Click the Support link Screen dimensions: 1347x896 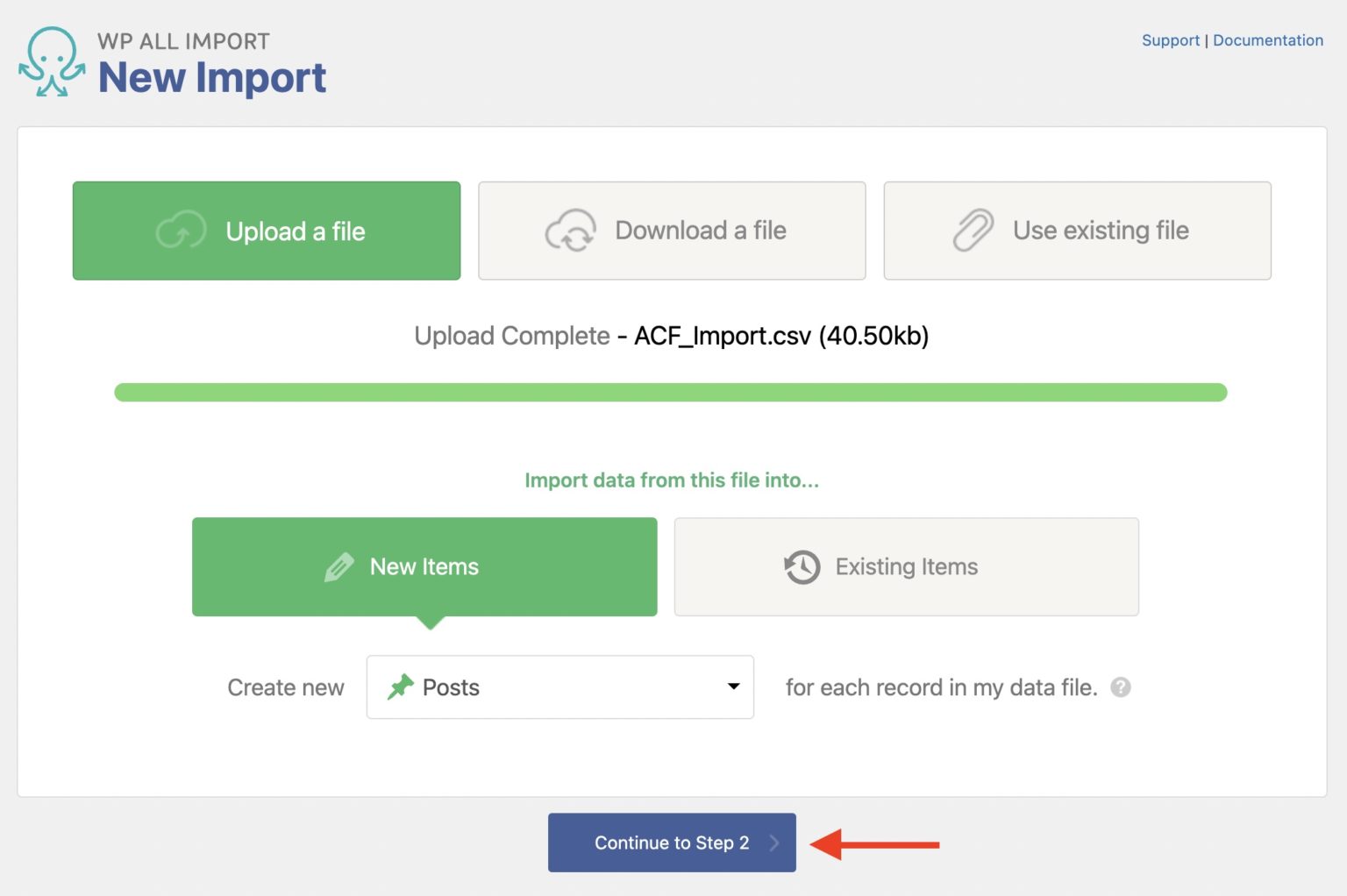[1170, 39]
